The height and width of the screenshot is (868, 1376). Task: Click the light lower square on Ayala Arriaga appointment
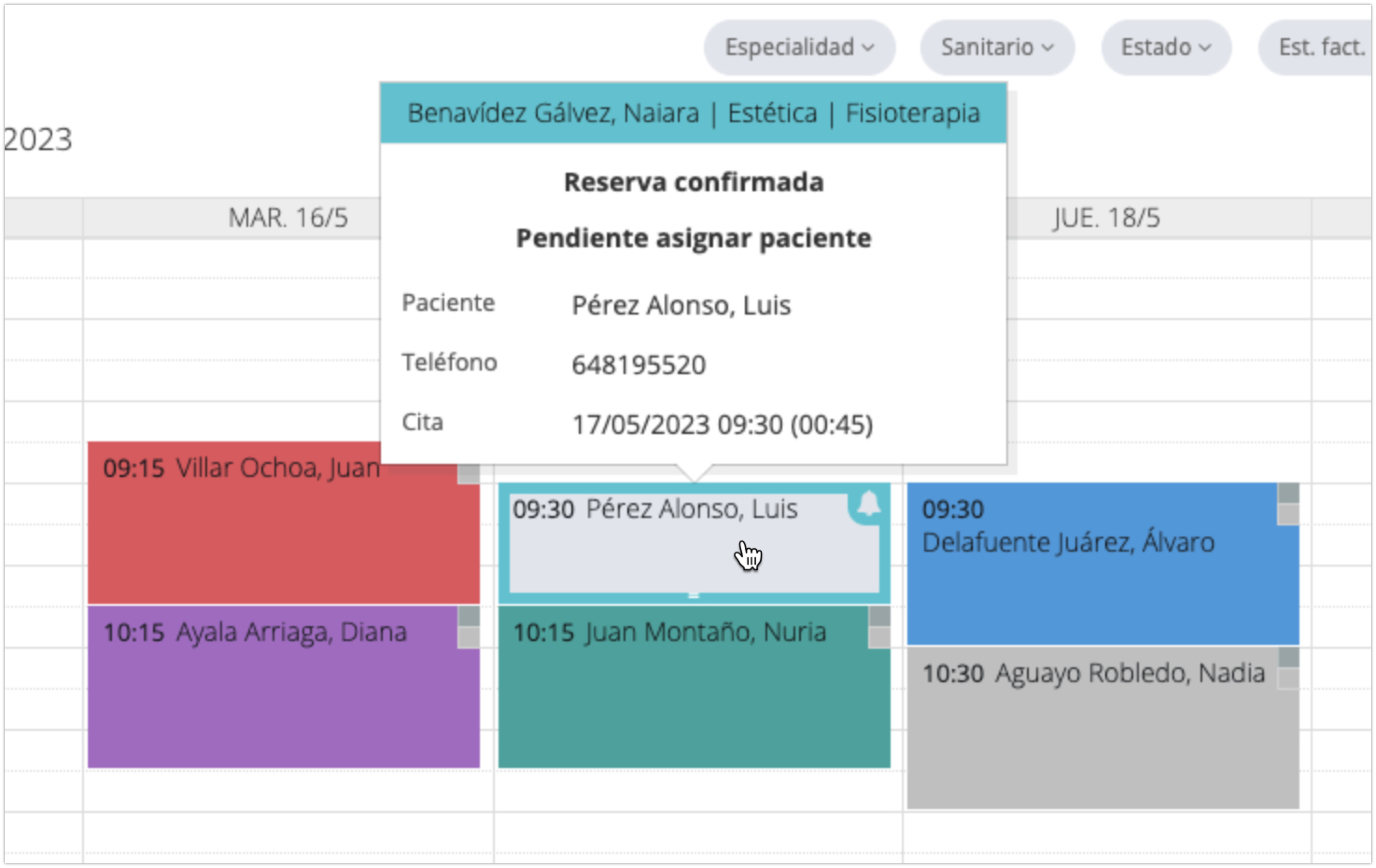point(469,638)
